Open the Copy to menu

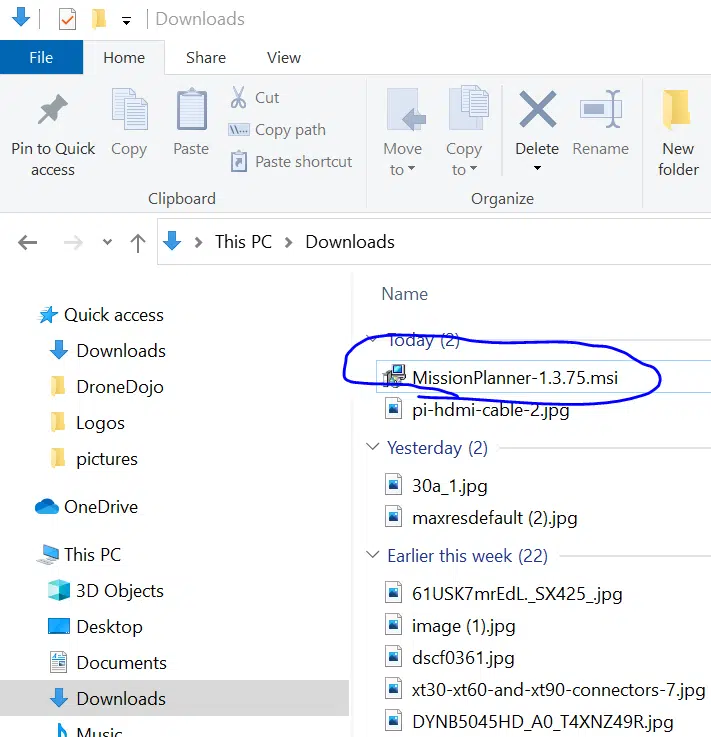coord(464,133)
